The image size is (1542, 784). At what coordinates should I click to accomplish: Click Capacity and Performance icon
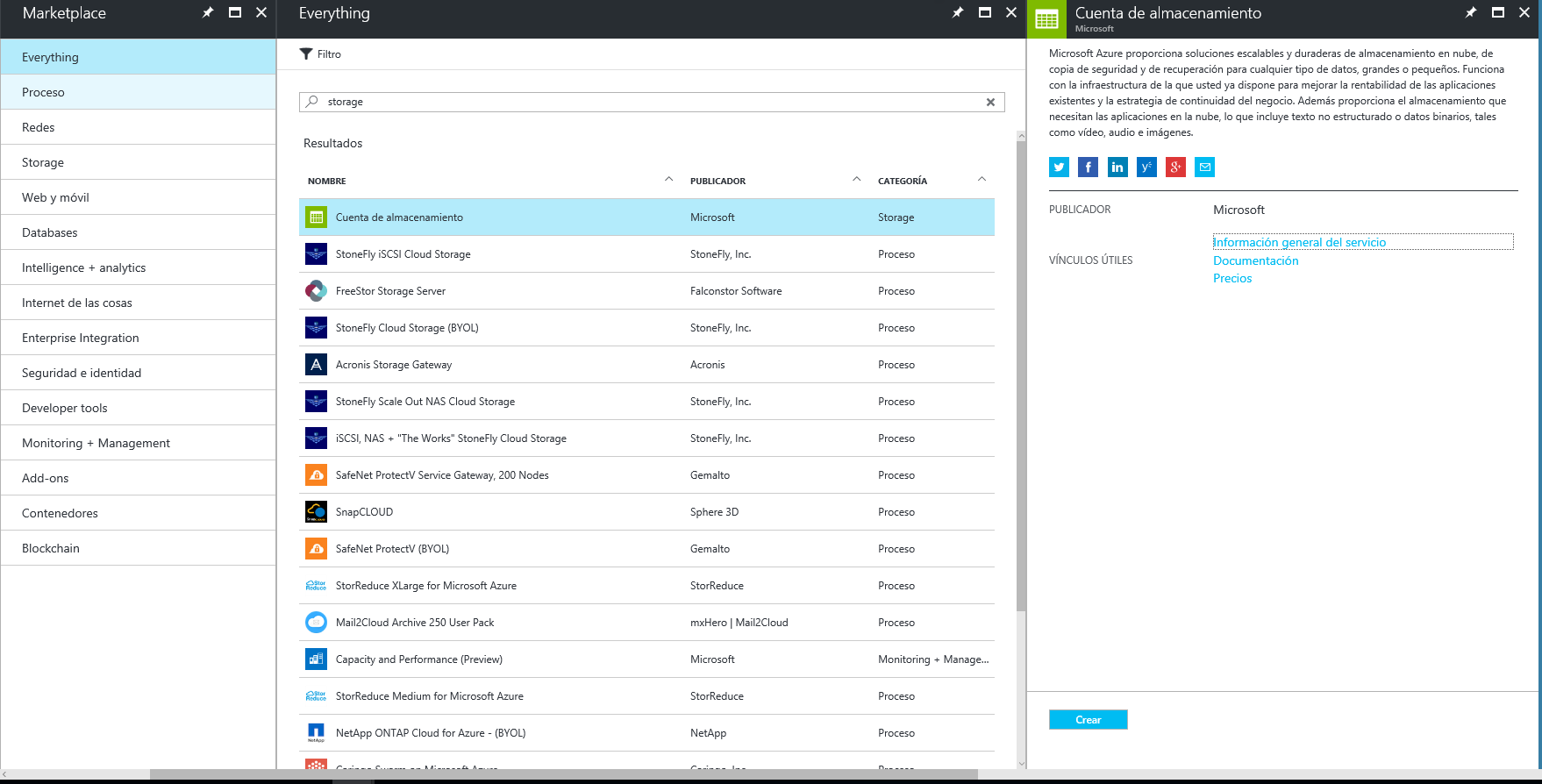pyautogui.click(x=316, y=659)
